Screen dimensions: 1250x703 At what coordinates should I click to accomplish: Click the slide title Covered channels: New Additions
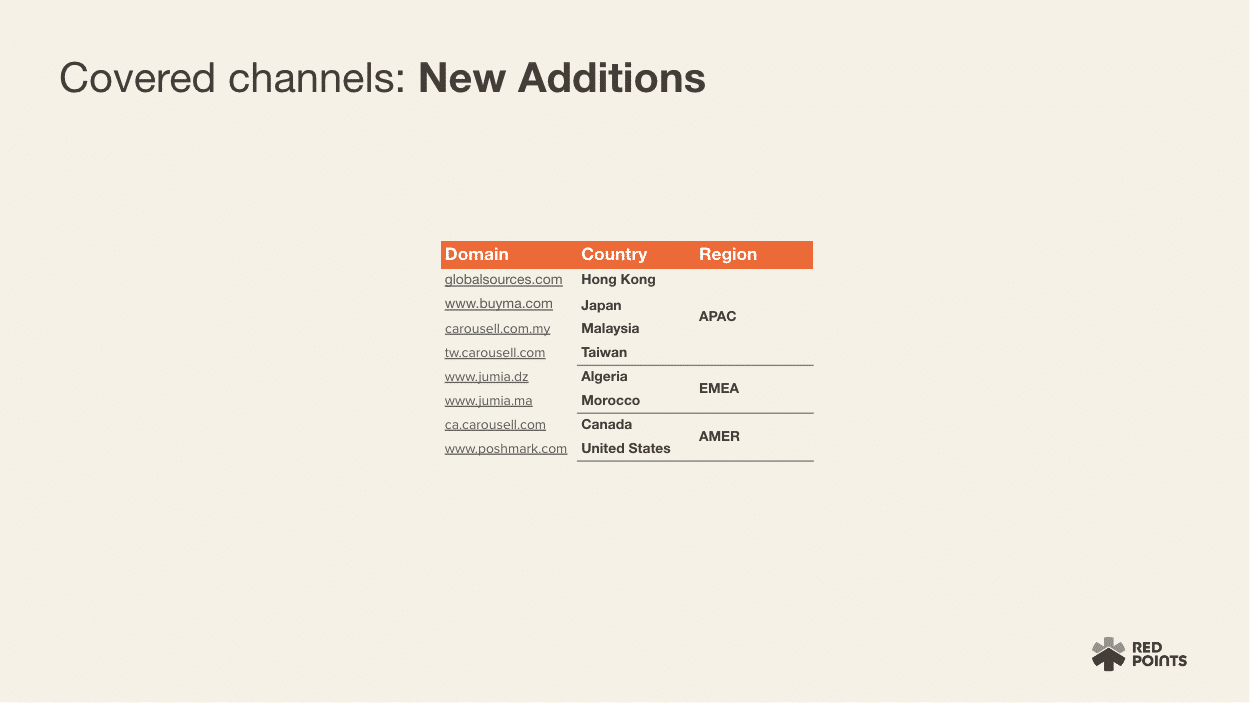[x=383, y=78]
